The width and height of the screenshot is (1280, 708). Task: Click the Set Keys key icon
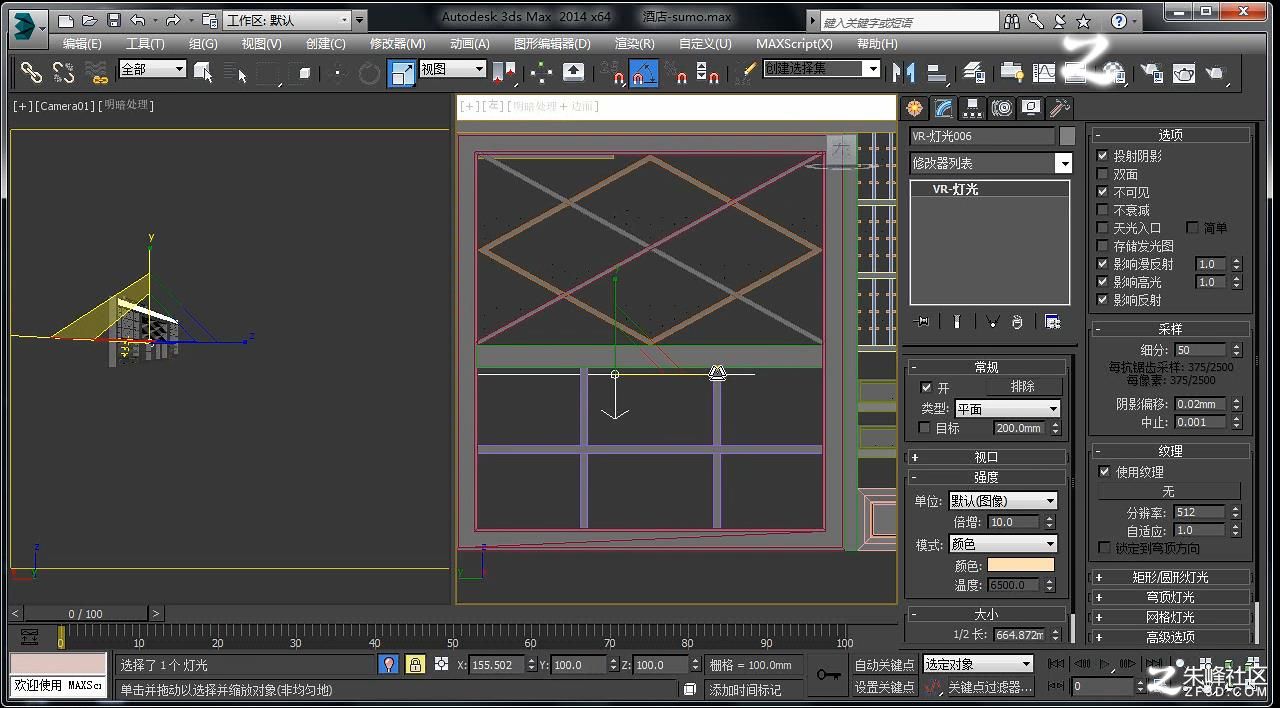tap(829, 675)
